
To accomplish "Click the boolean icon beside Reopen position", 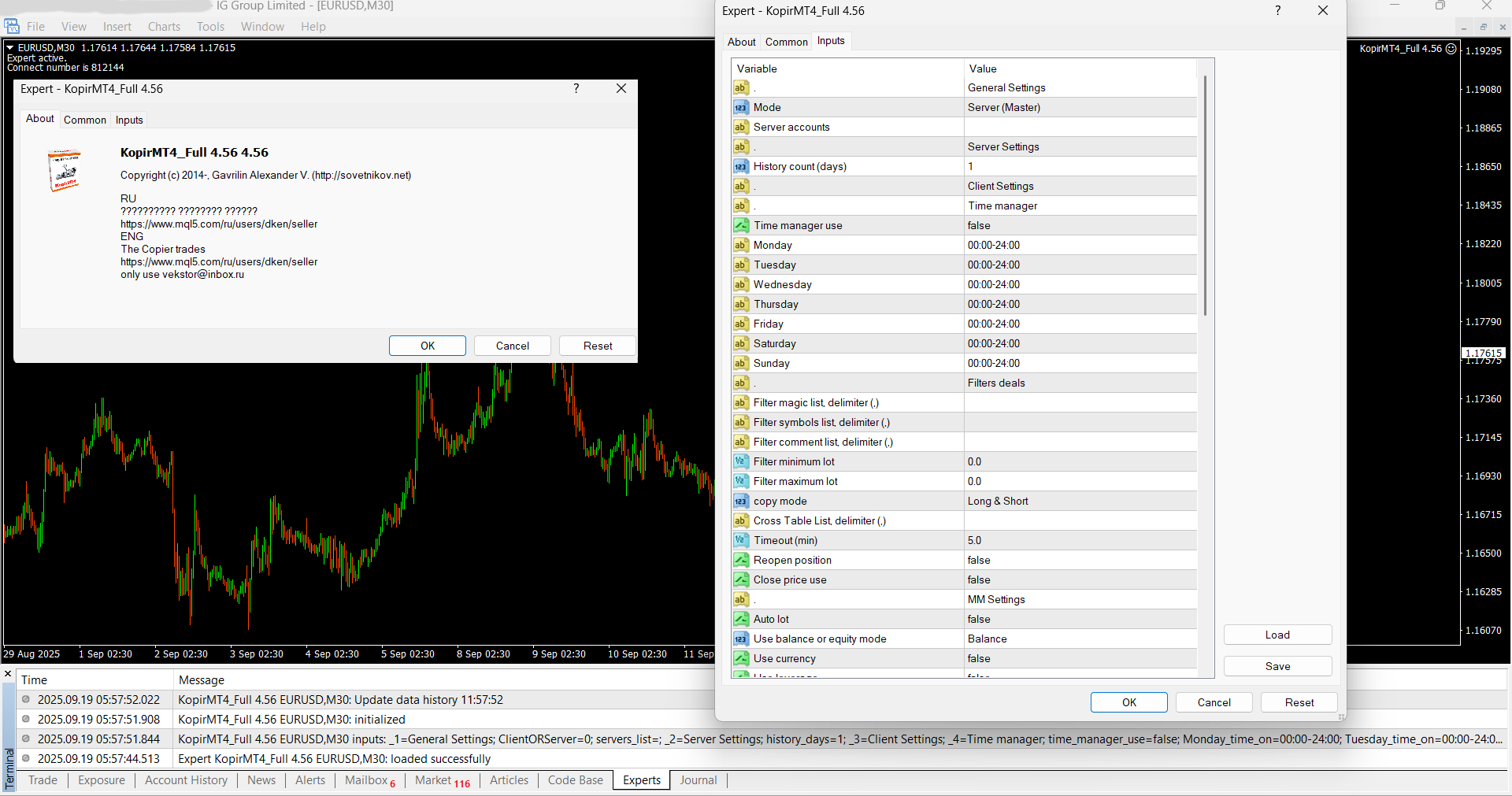I will 740,561.
